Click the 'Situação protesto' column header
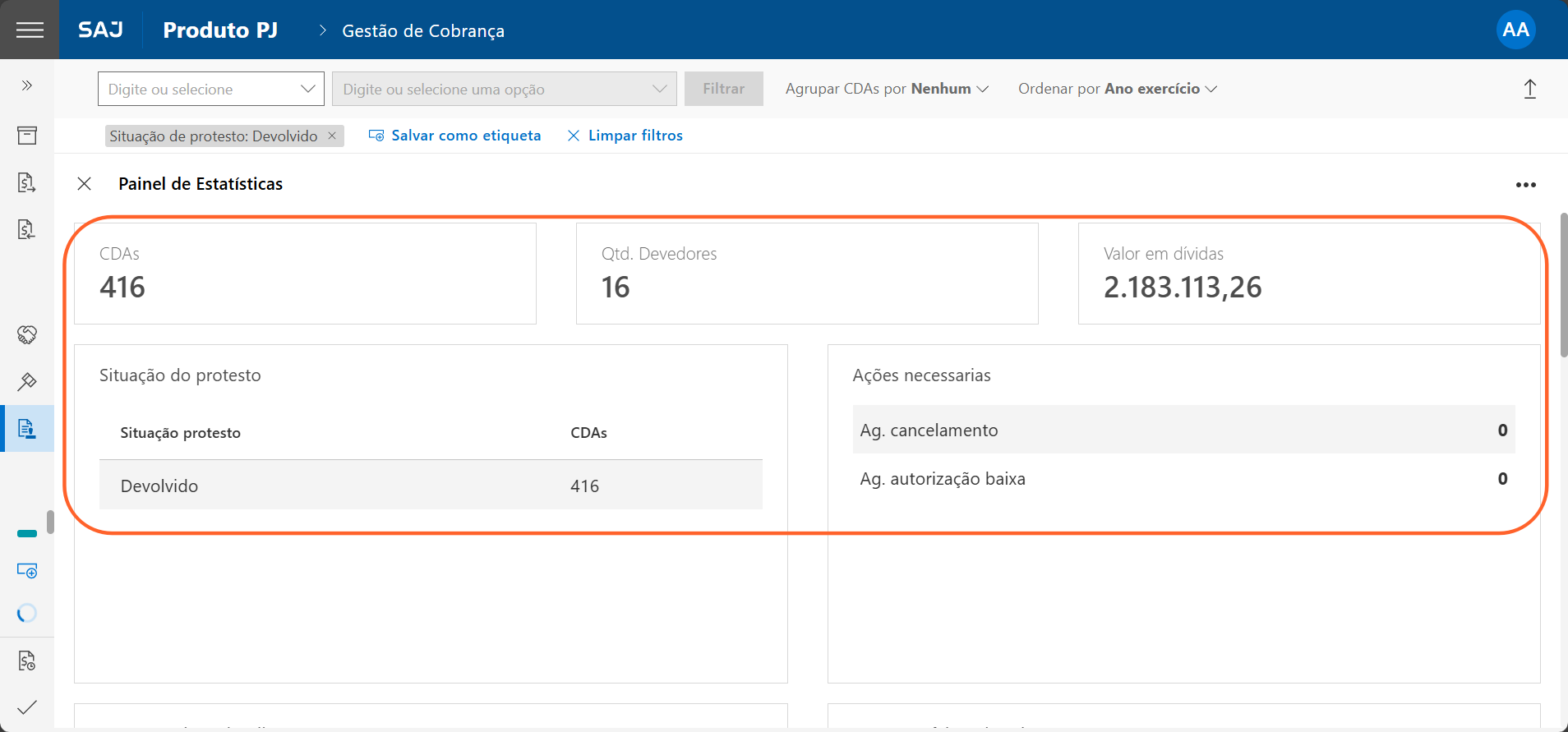 pyautogui.click(x=180, y=433)
